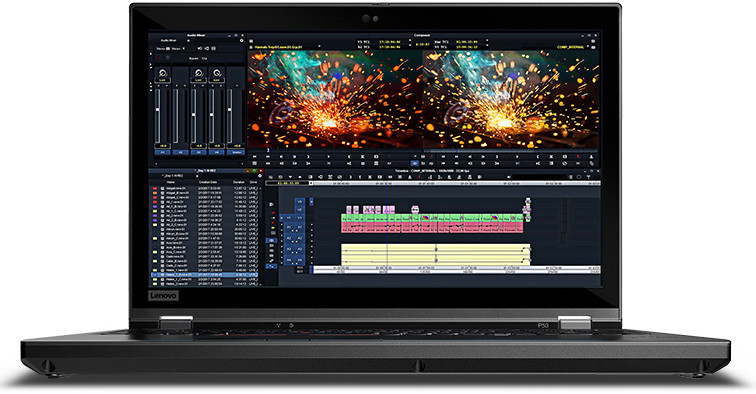
Task: Click the Audio Mixer settings gear icon
Action: [242, 41]
